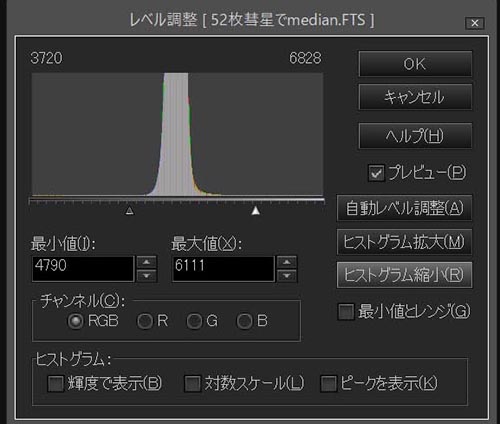Image resolution: width=500 pixels, height=424 pixels.
Task: Enable 対数スケール(L) log scale checkbox
Action: 193,384
